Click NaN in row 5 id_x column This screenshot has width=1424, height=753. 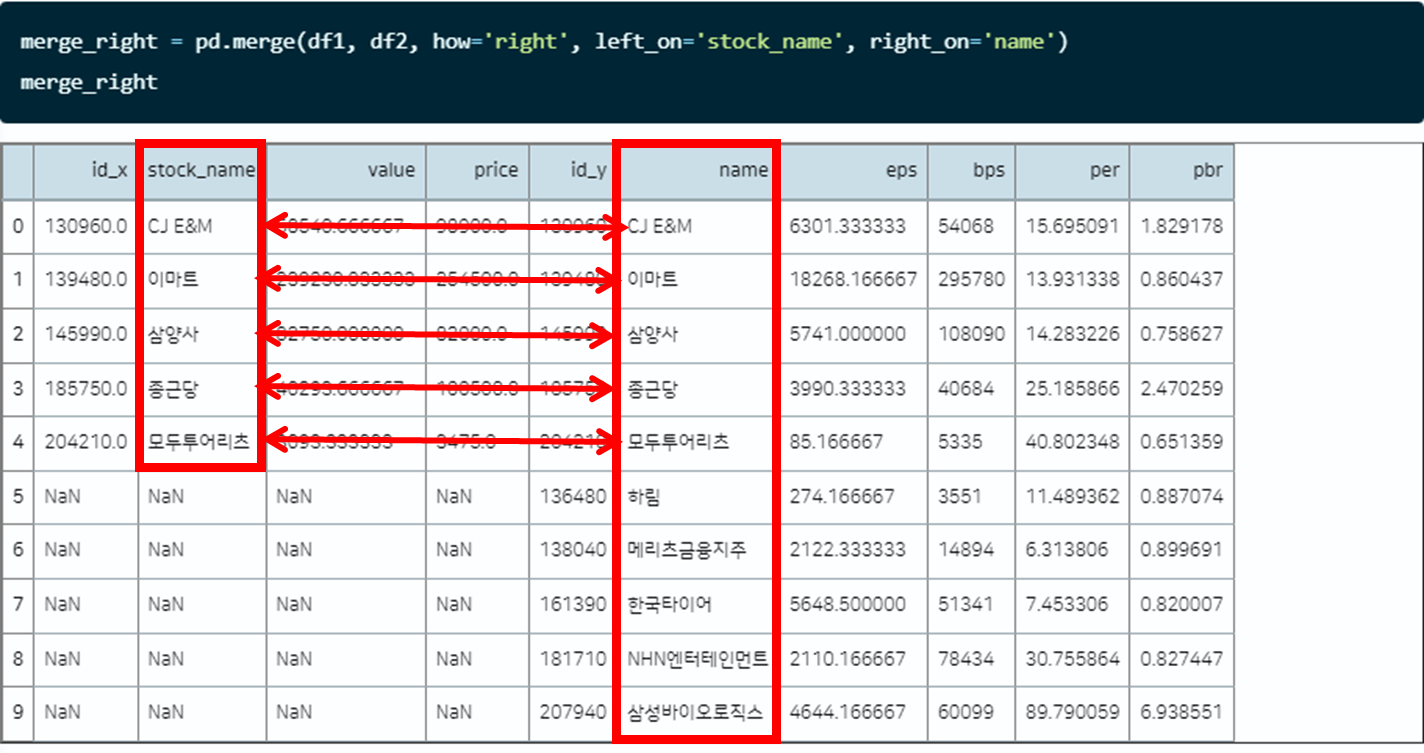(60, 496)
